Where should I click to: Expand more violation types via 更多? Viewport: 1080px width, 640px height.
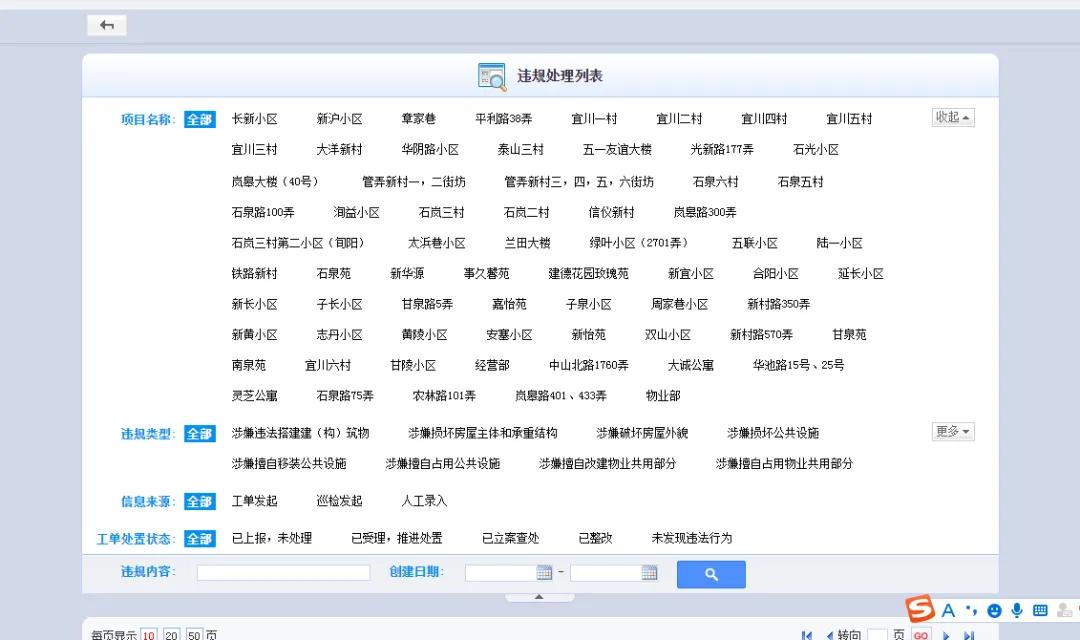[x=951, y=431]
